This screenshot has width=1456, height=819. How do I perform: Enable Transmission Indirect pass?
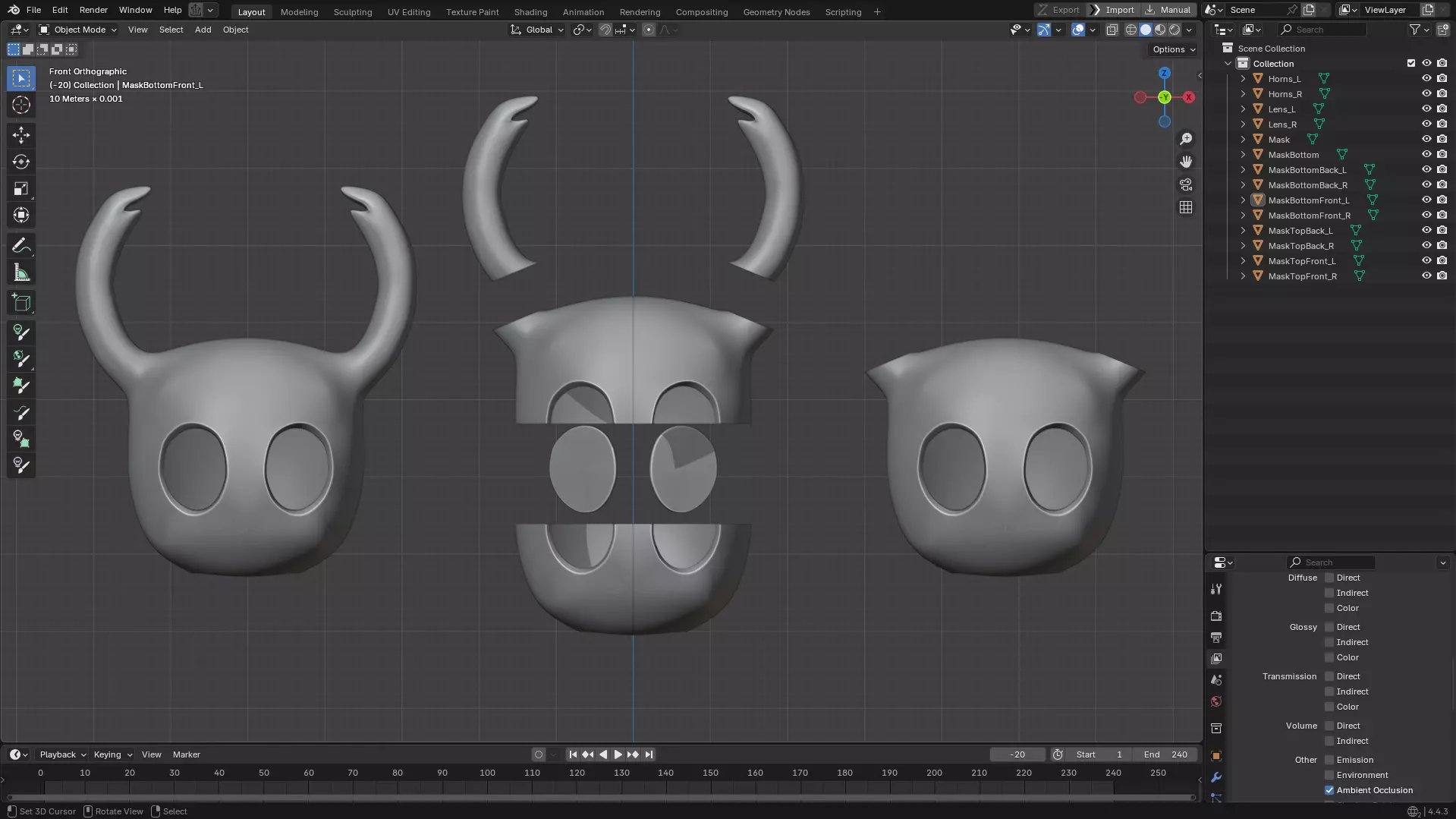click(x=1329, y=691)
